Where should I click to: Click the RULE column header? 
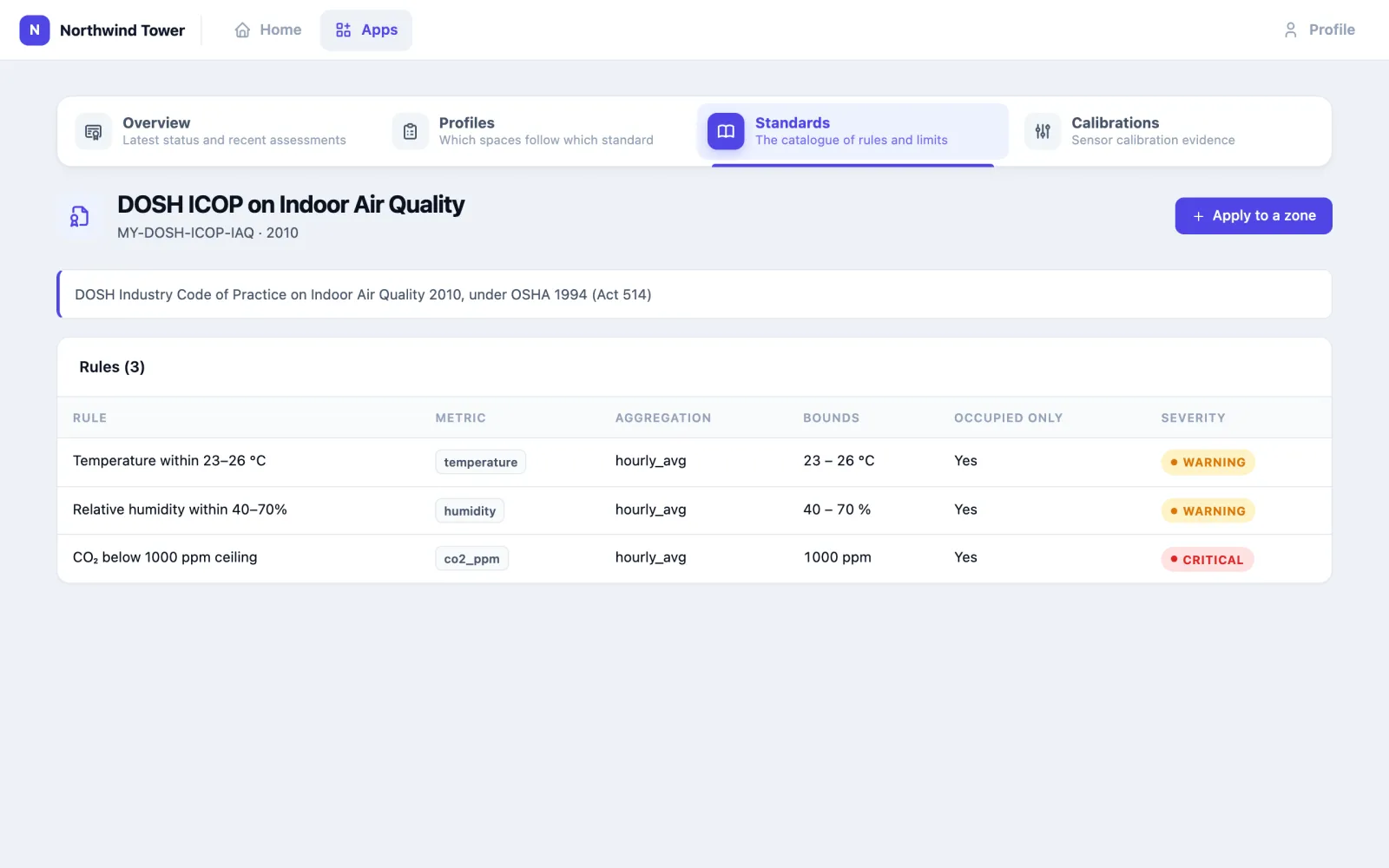[90, 418]
